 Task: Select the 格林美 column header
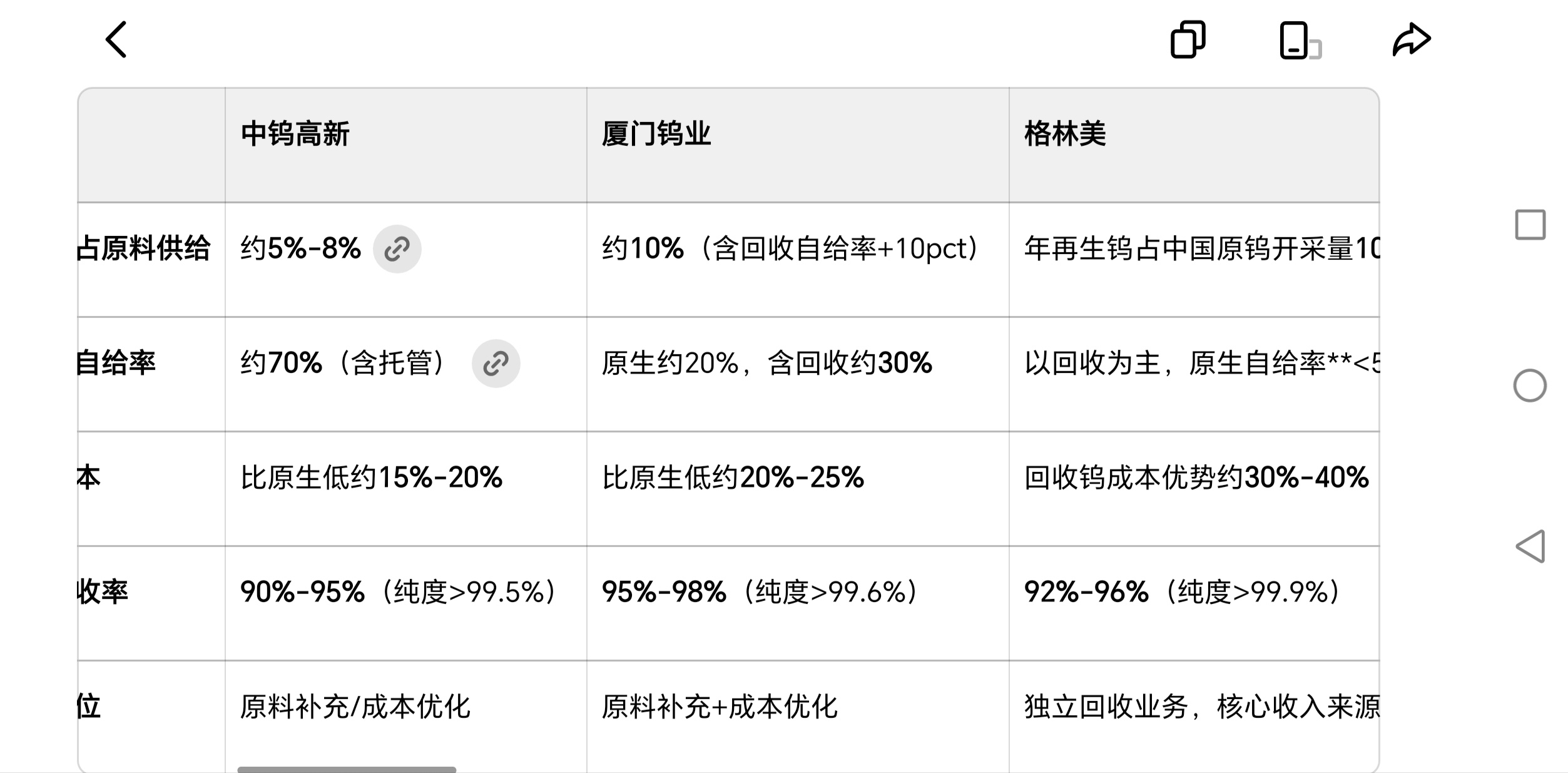[x=1065, y=134]
